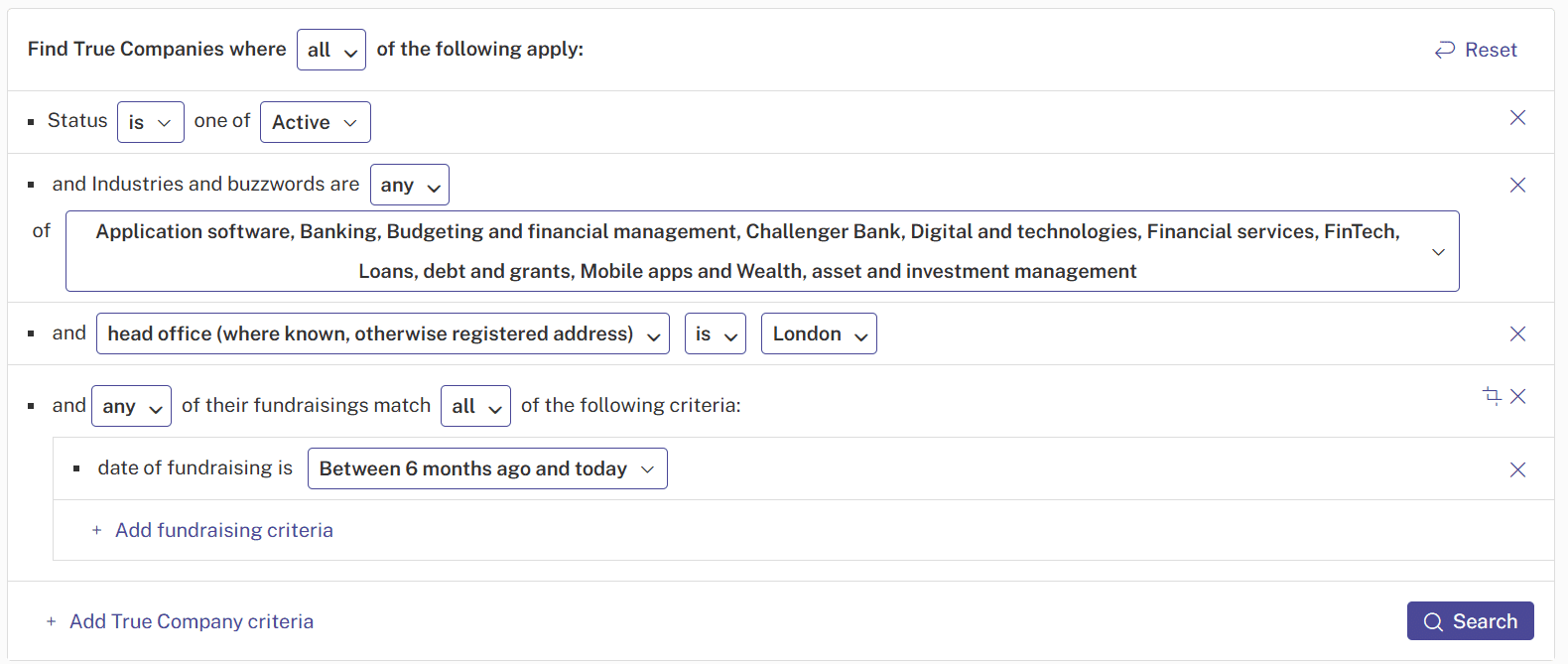Viewport: 1568px width, 664px height.
Task: Open the top 'all' match dropdown
Action: tap(331, 50)
